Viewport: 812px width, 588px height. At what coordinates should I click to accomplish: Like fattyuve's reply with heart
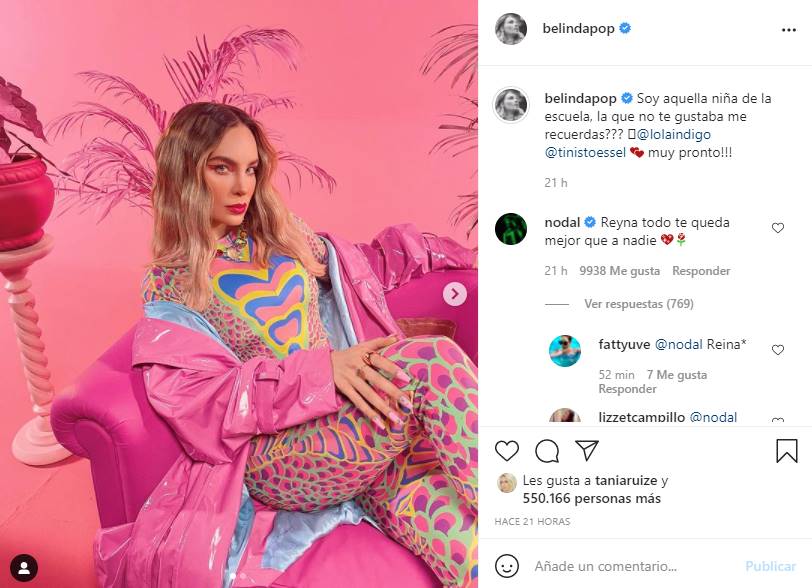(x=778, y=350)
